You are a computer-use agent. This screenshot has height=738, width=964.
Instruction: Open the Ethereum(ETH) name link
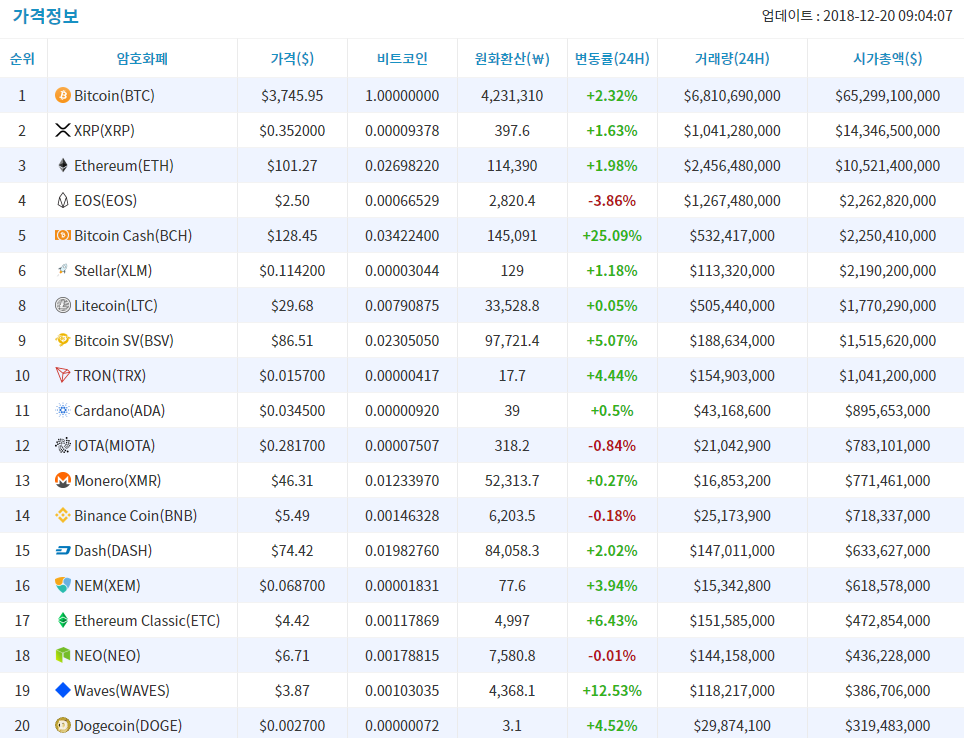tap(124, 166)
